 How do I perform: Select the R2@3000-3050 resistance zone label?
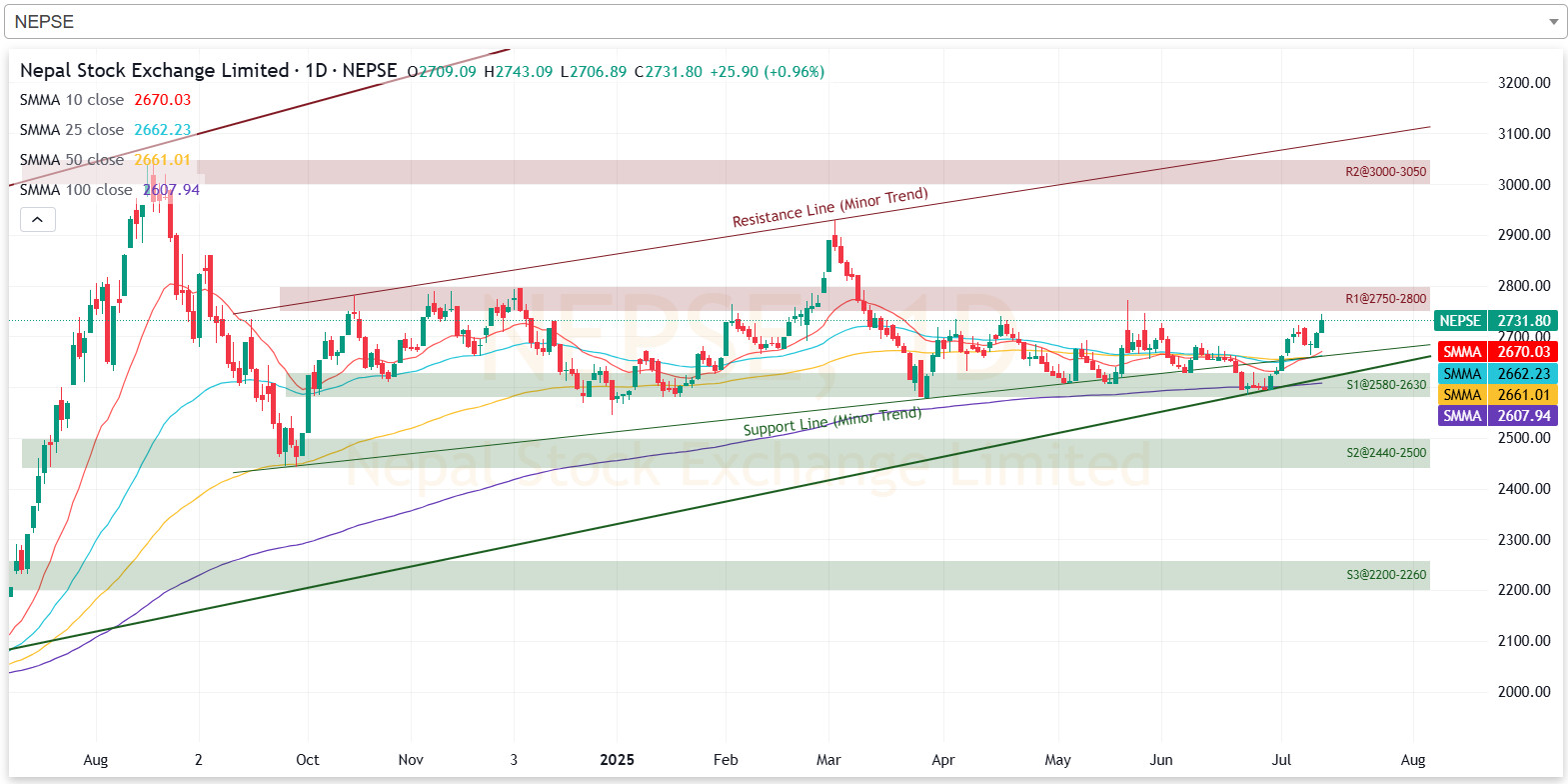[x=1385, y=172]
